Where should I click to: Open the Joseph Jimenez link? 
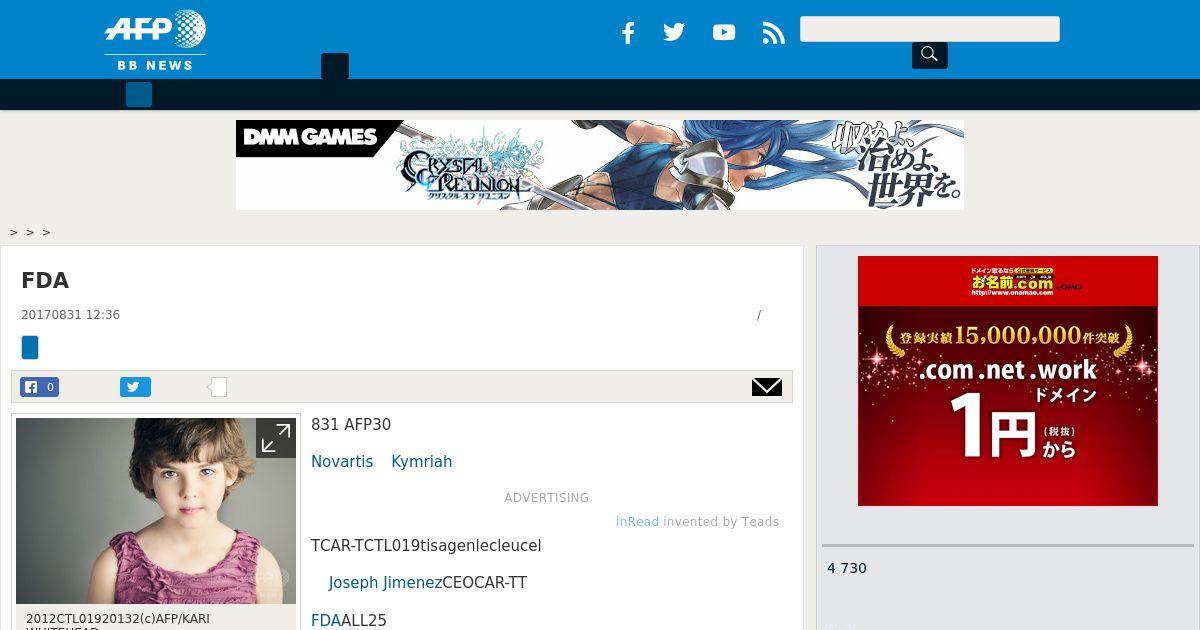(x=385, y=583)
